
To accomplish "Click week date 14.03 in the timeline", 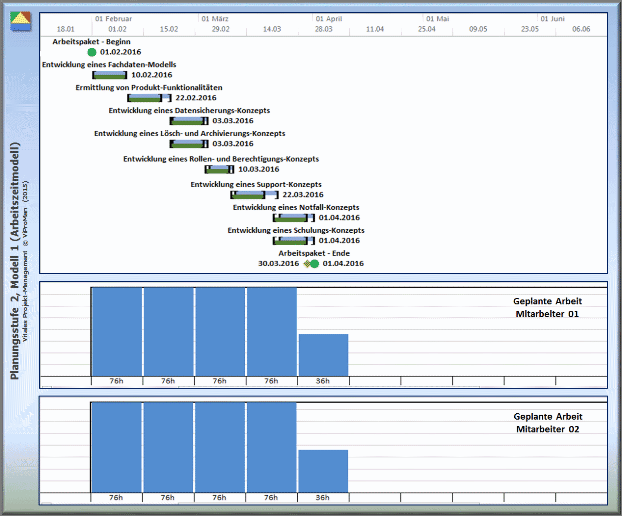I will click(x=272, y=29).
